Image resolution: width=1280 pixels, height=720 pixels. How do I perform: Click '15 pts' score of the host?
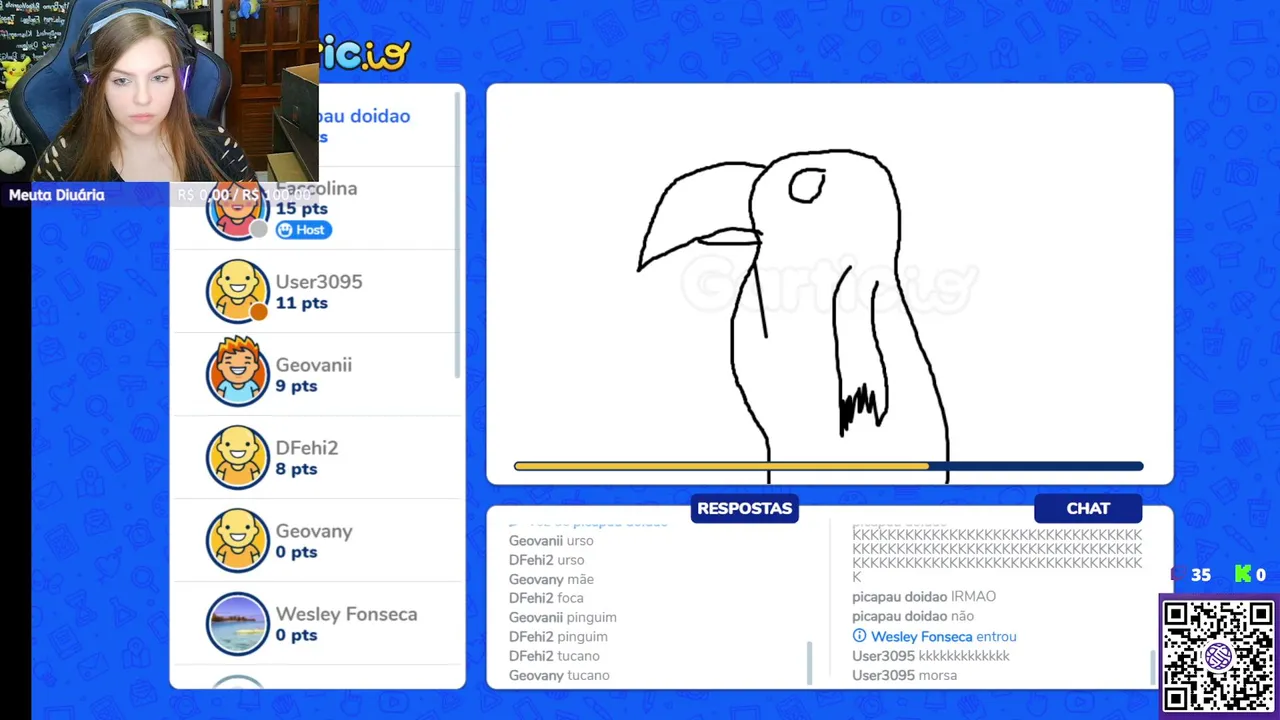click(302, 209)
